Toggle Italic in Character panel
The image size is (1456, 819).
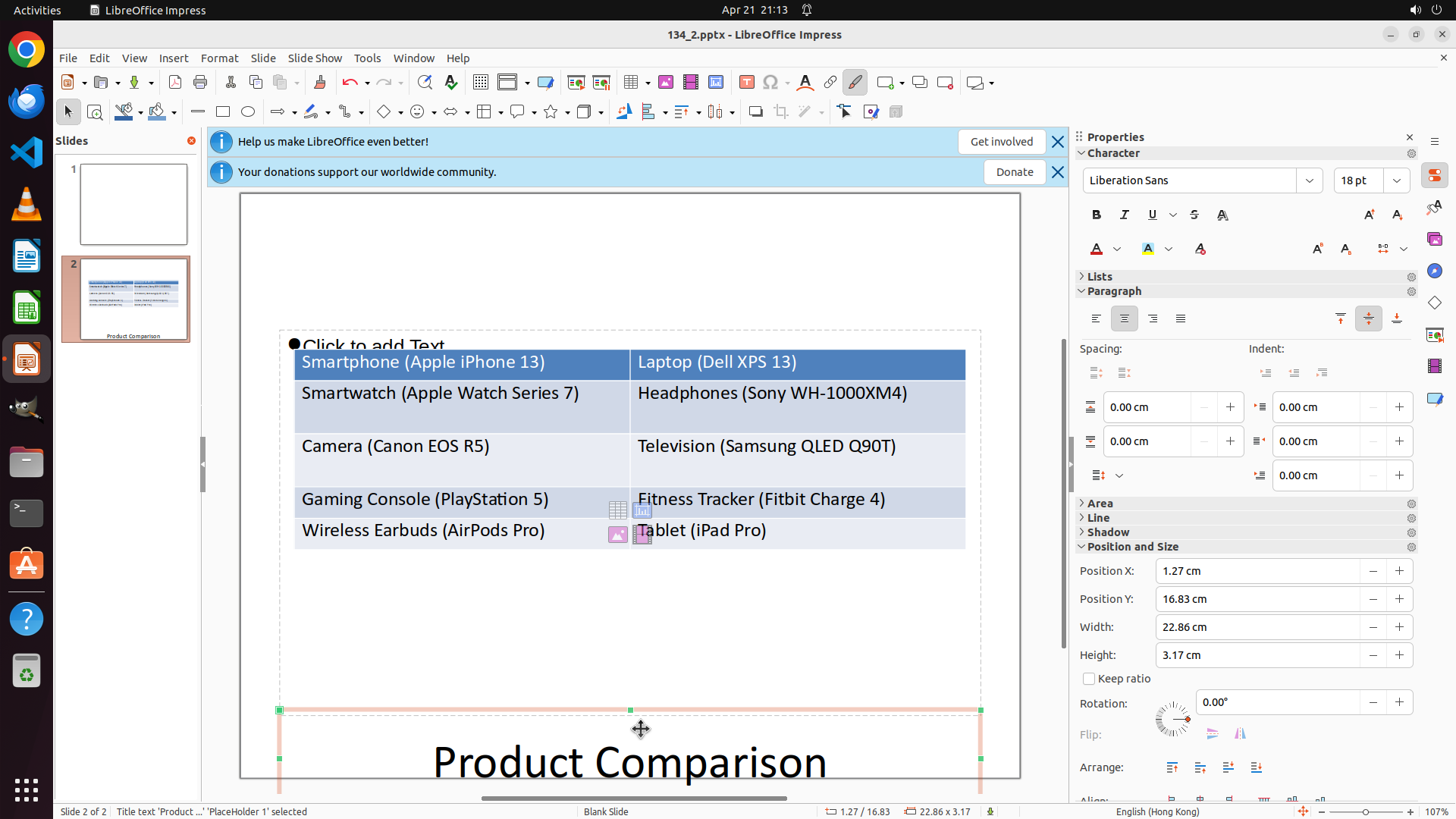pos(1125,215)
